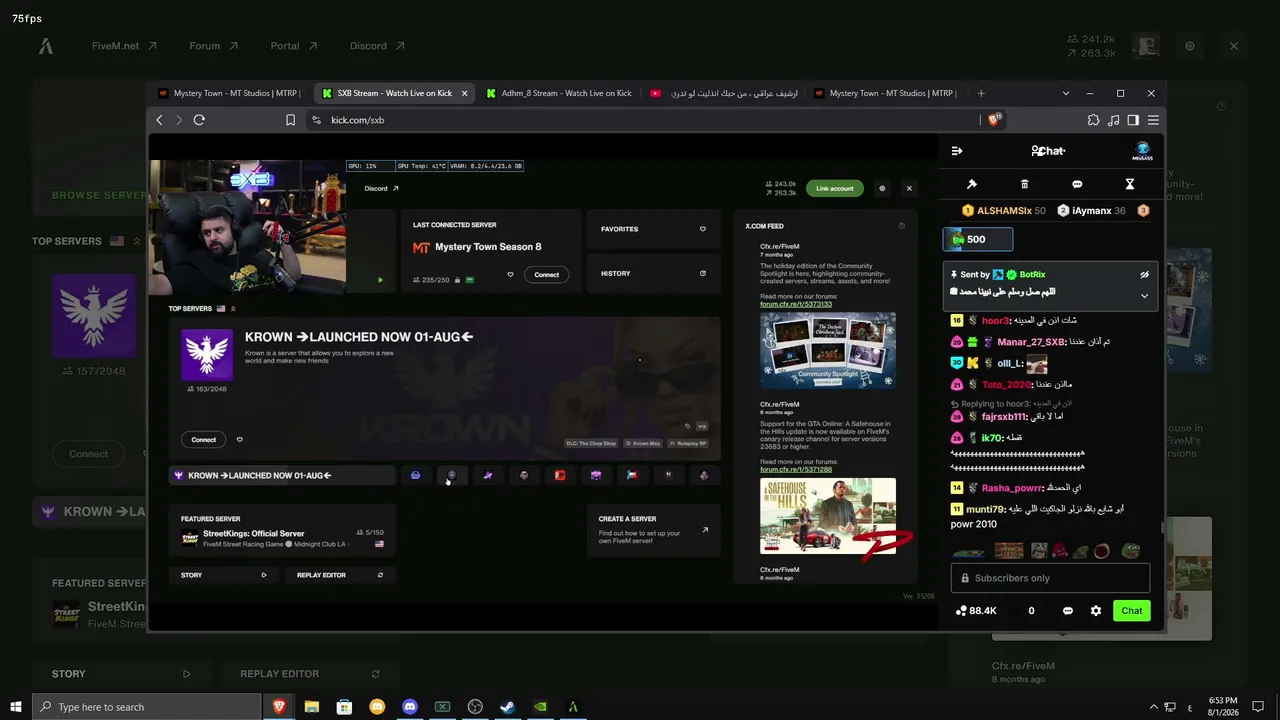Click the Story play button in stream
This screenshot has width=1280, height=720.
click(x=264, y=575)
